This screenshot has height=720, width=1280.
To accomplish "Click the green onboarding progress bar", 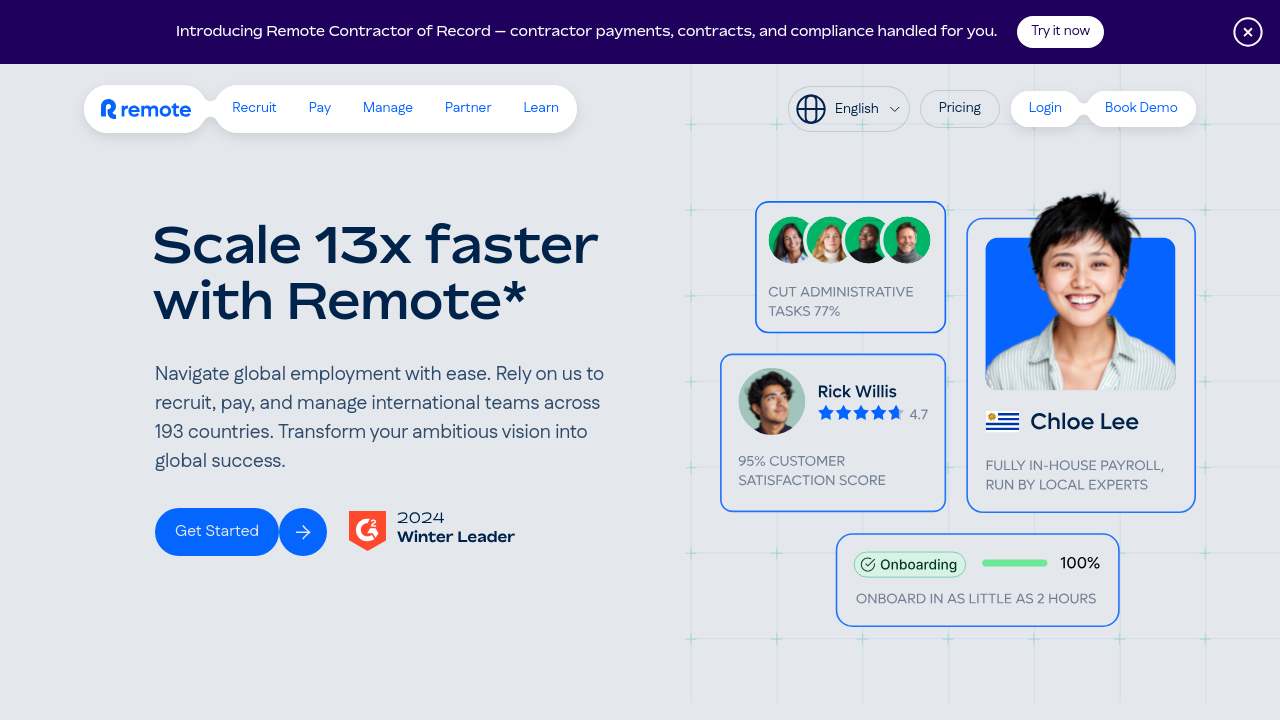I will pos(1014,563).
